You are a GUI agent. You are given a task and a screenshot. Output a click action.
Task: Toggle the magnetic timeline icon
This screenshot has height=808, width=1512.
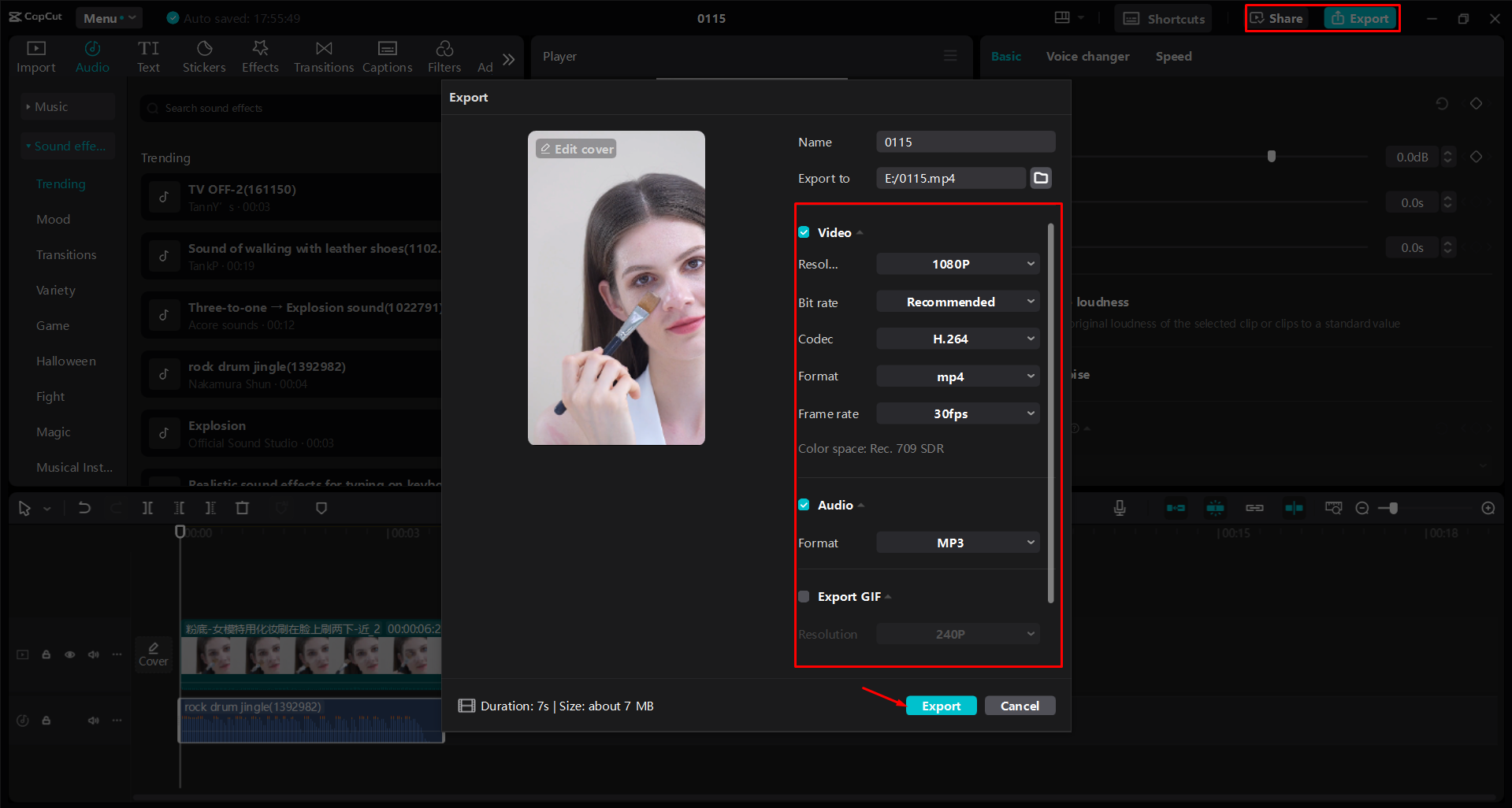click(1214, 508)
